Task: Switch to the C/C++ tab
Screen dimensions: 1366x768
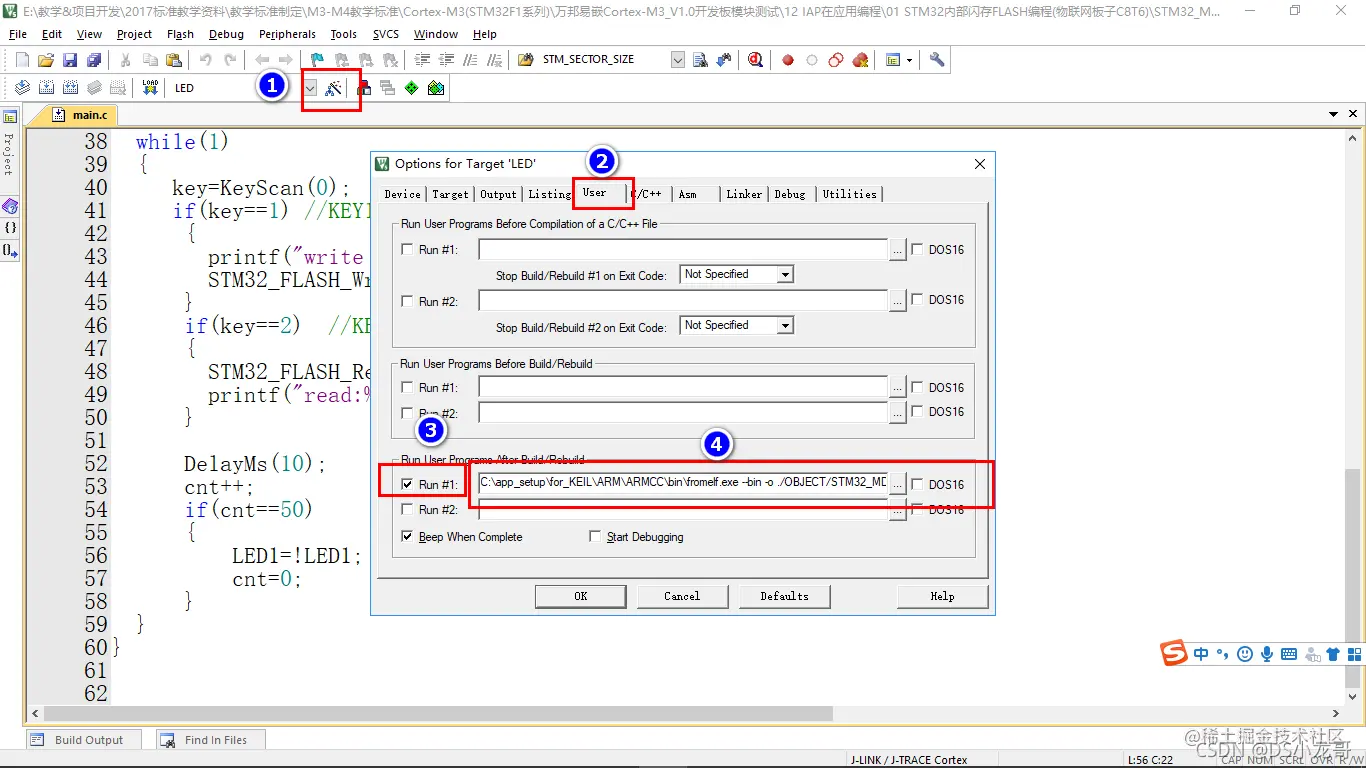Action: click(647, 194)
